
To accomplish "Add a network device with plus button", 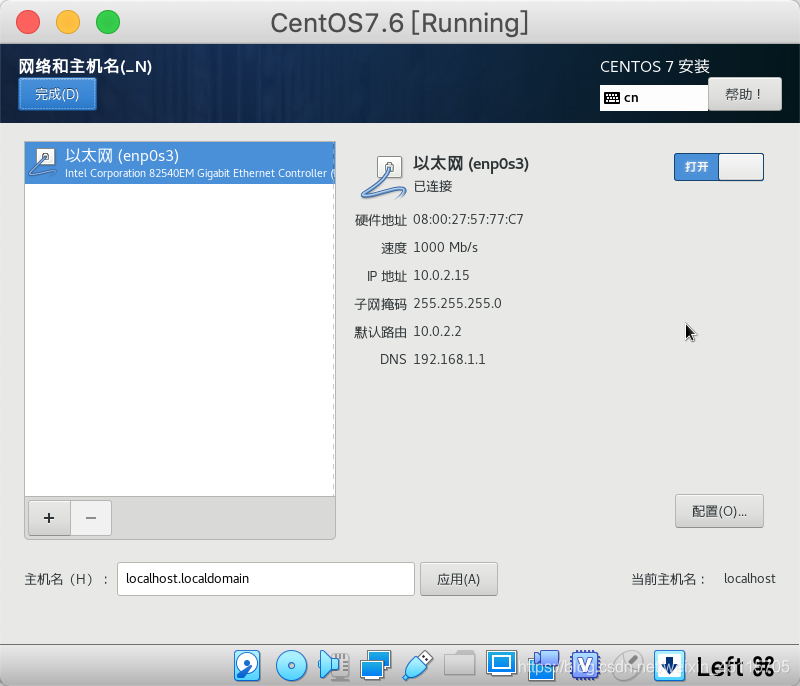I will (49, 518).
